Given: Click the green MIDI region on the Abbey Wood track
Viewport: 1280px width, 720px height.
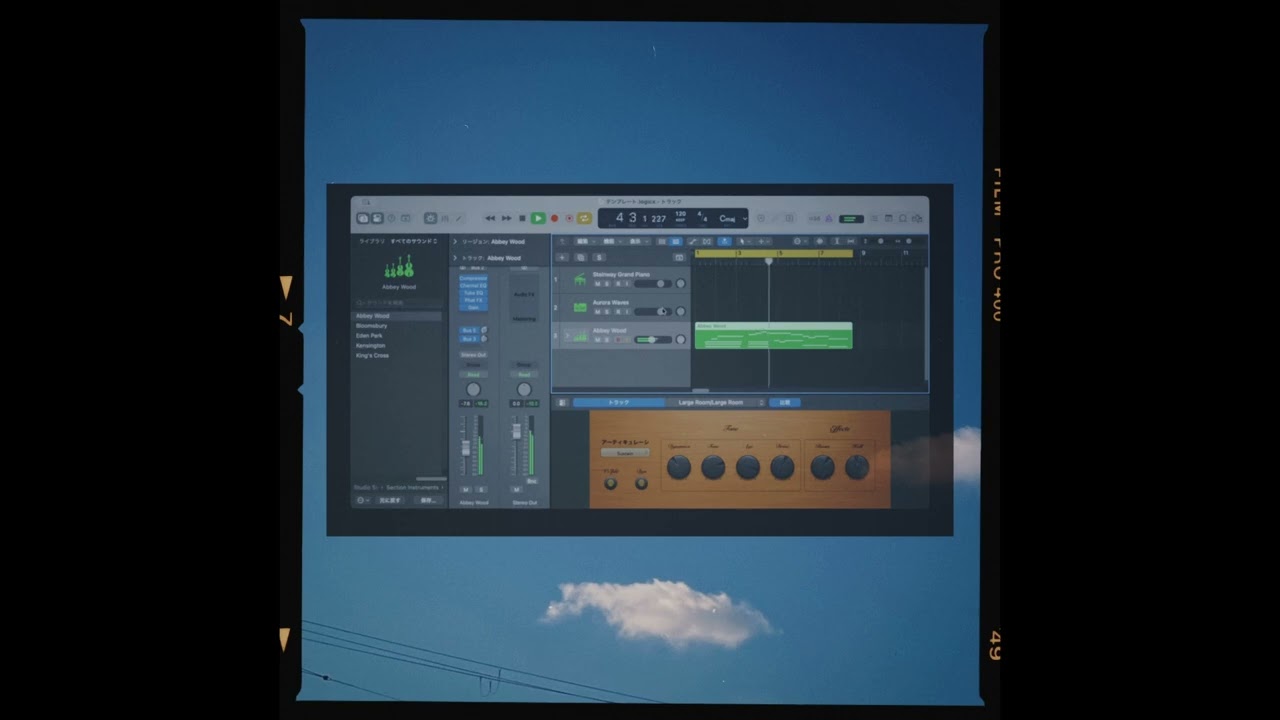Looking at the screenshot, I should tap(773, 336).
